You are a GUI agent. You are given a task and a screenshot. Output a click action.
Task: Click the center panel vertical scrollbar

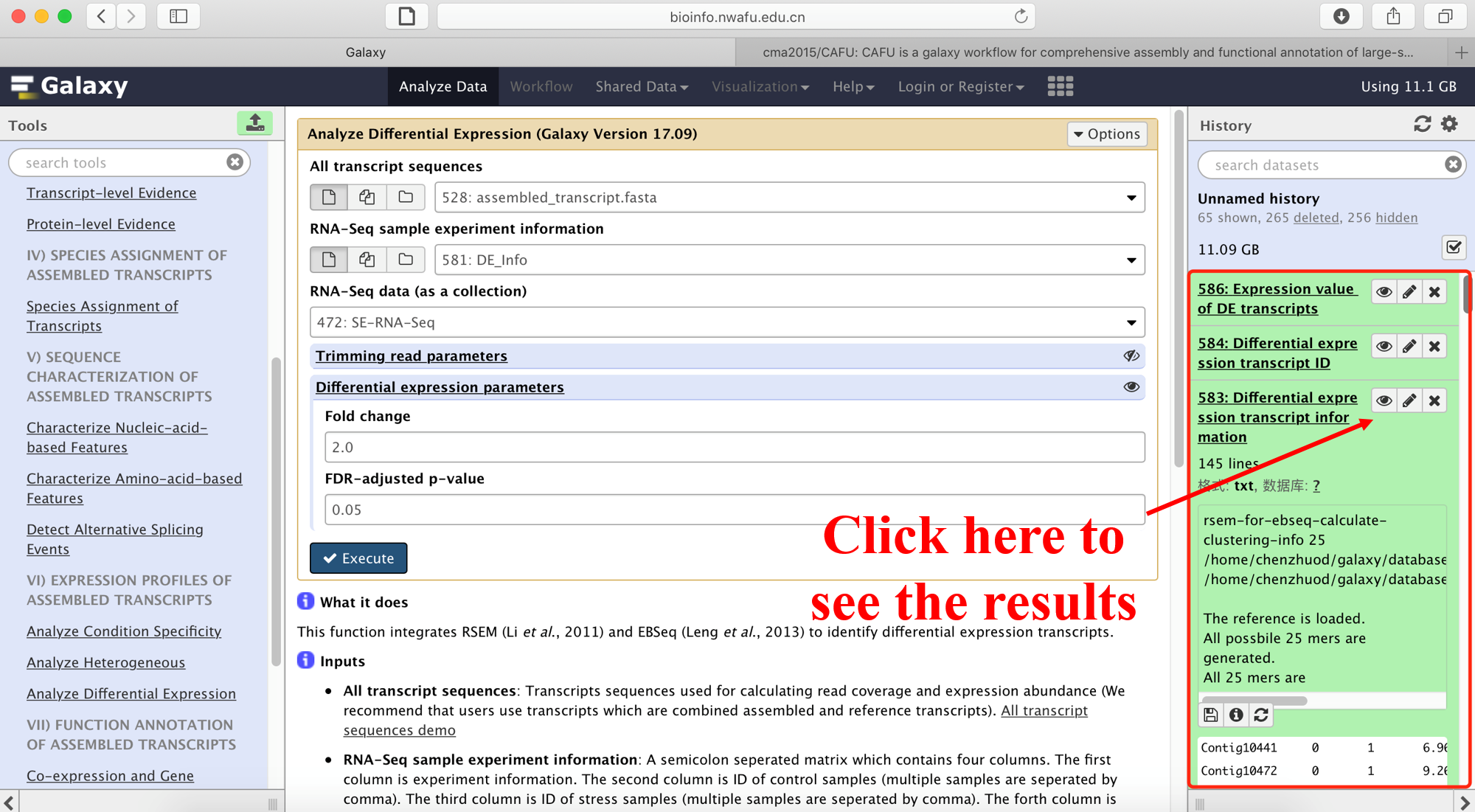tap(1179, 288)
